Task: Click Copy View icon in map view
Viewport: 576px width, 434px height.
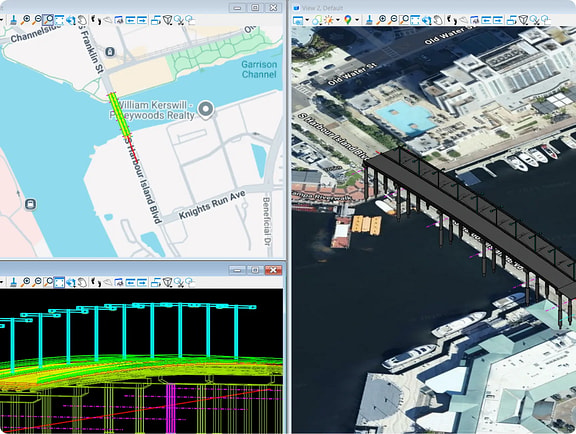Action: [156, 20]
